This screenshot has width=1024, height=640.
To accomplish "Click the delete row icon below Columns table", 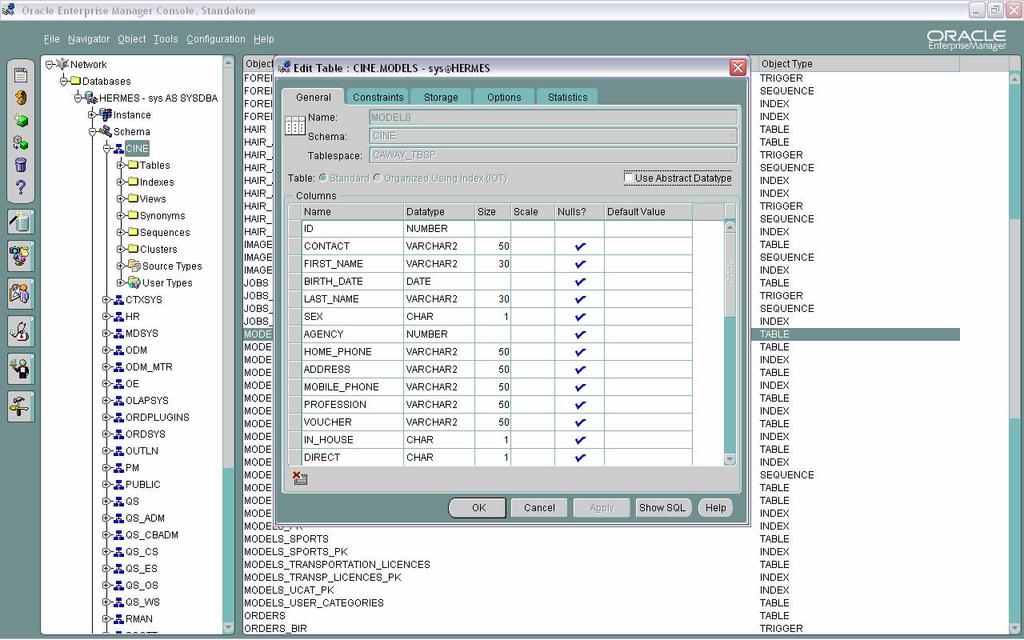I will coord(299,478).
